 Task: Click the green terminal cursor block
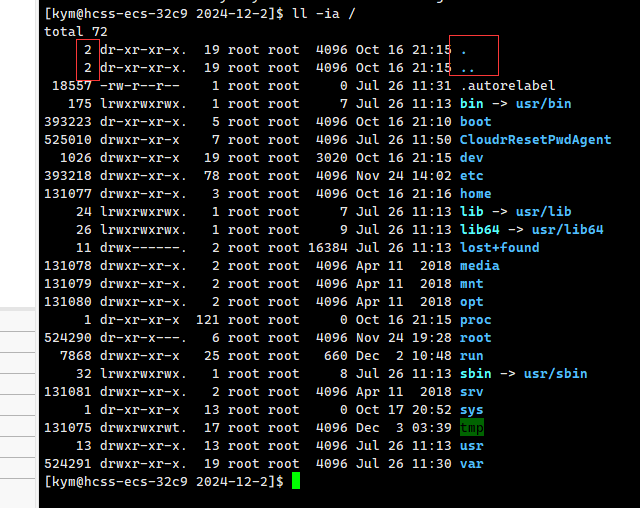296,481
